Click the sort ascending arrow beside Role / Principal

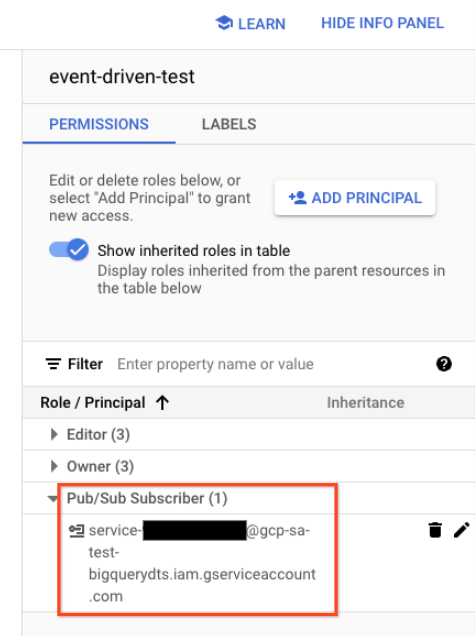tap(162, 403)
